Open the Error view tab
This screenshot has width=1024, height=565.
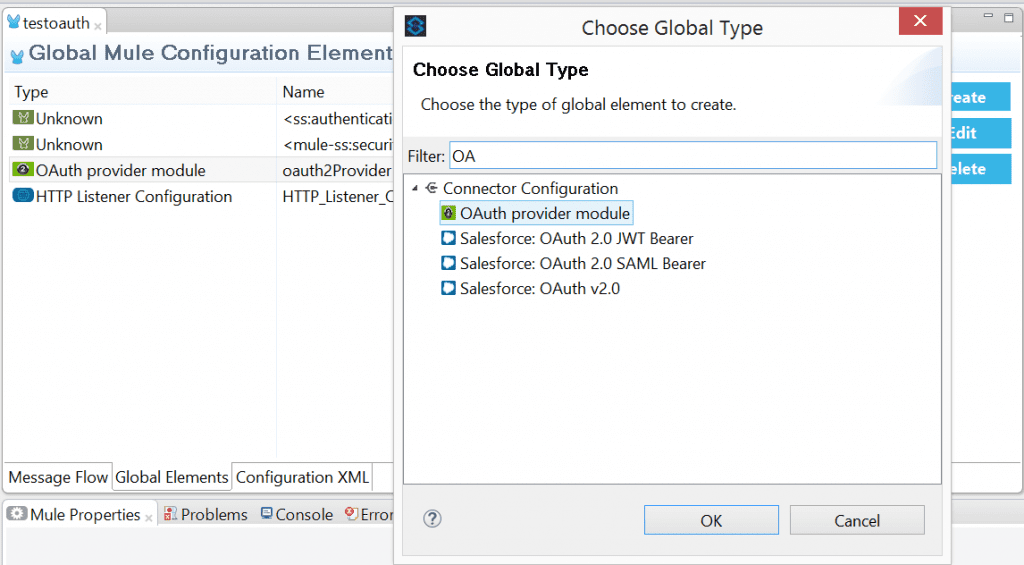[377, 515]
